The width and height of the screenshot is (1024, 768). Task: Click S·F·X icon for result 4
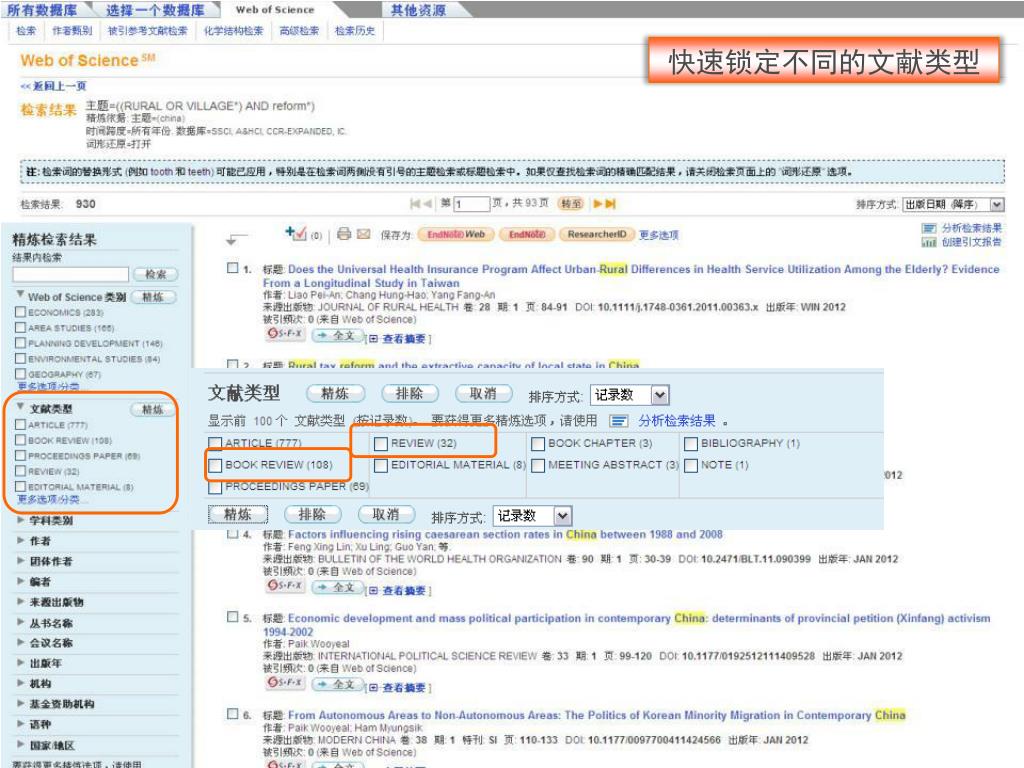[285, 586]
